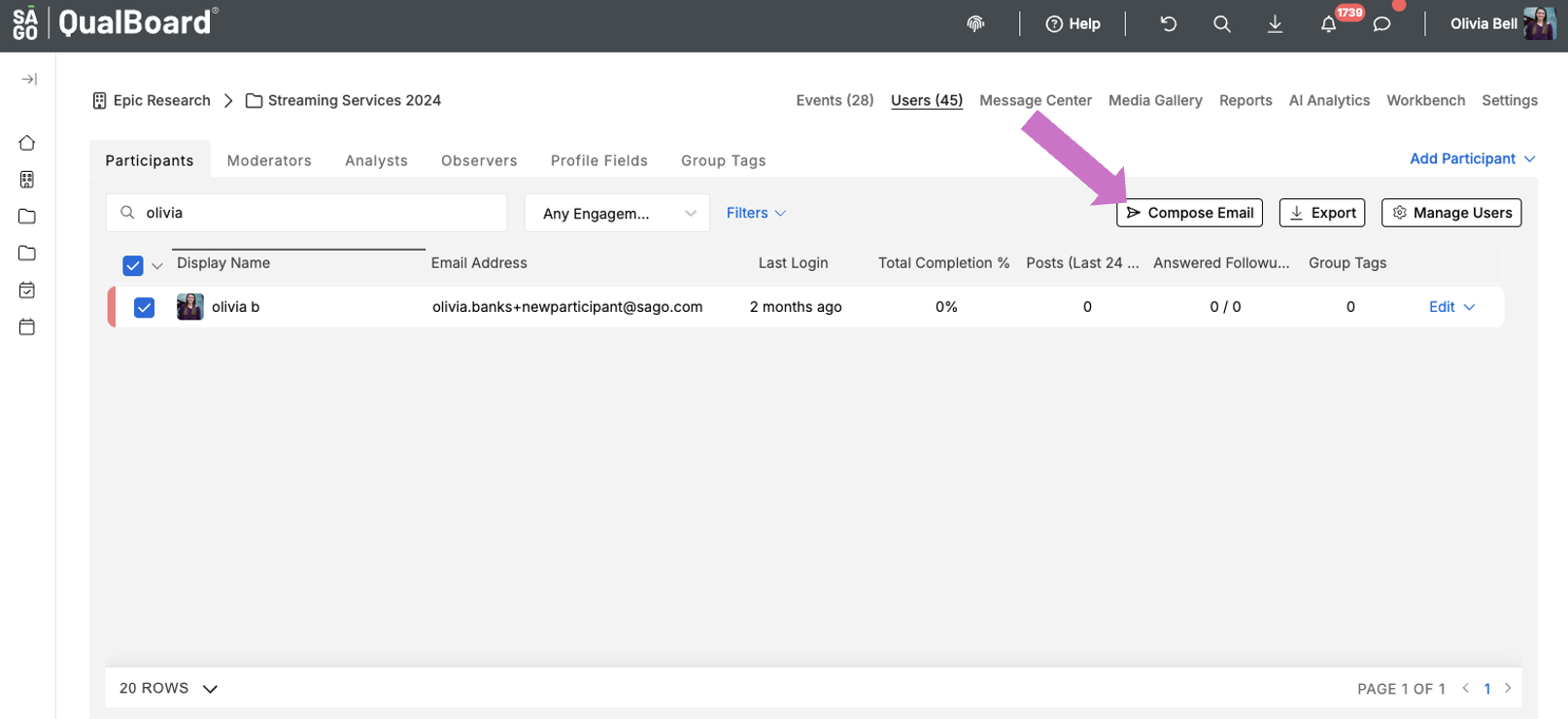Screen dimensions: 1568x719
Task: Go to previous page arrow in pagination
Action: (x=1466, y=688)
